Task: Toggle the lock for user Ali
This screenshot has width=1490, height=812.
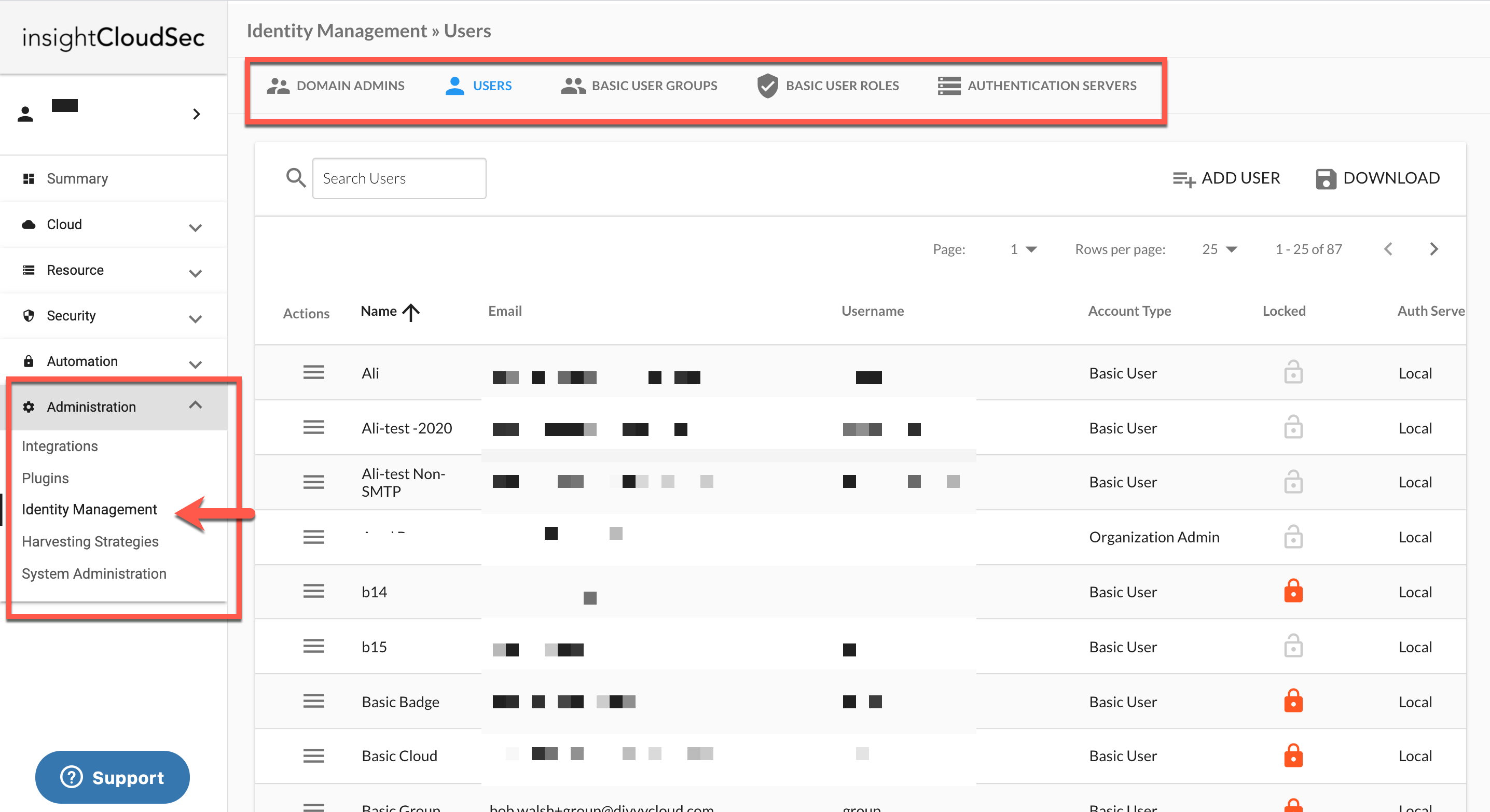Action: coord(1293,372)
